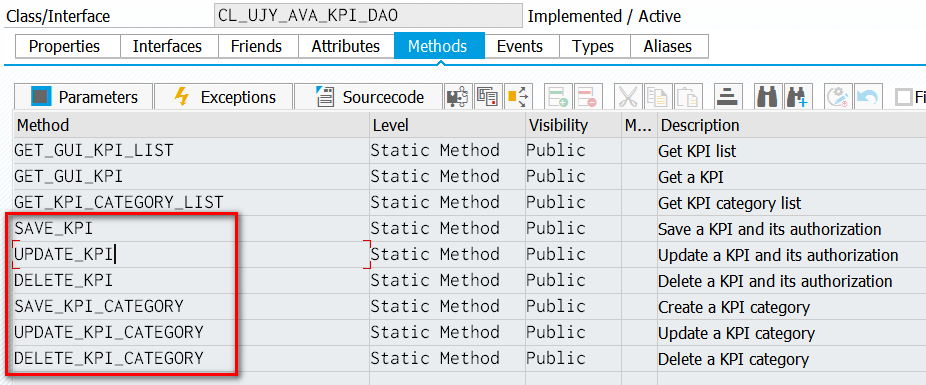926x385 pixels.
Task: Toggle the Filter checkbox
Action: [x=904, y=97]
